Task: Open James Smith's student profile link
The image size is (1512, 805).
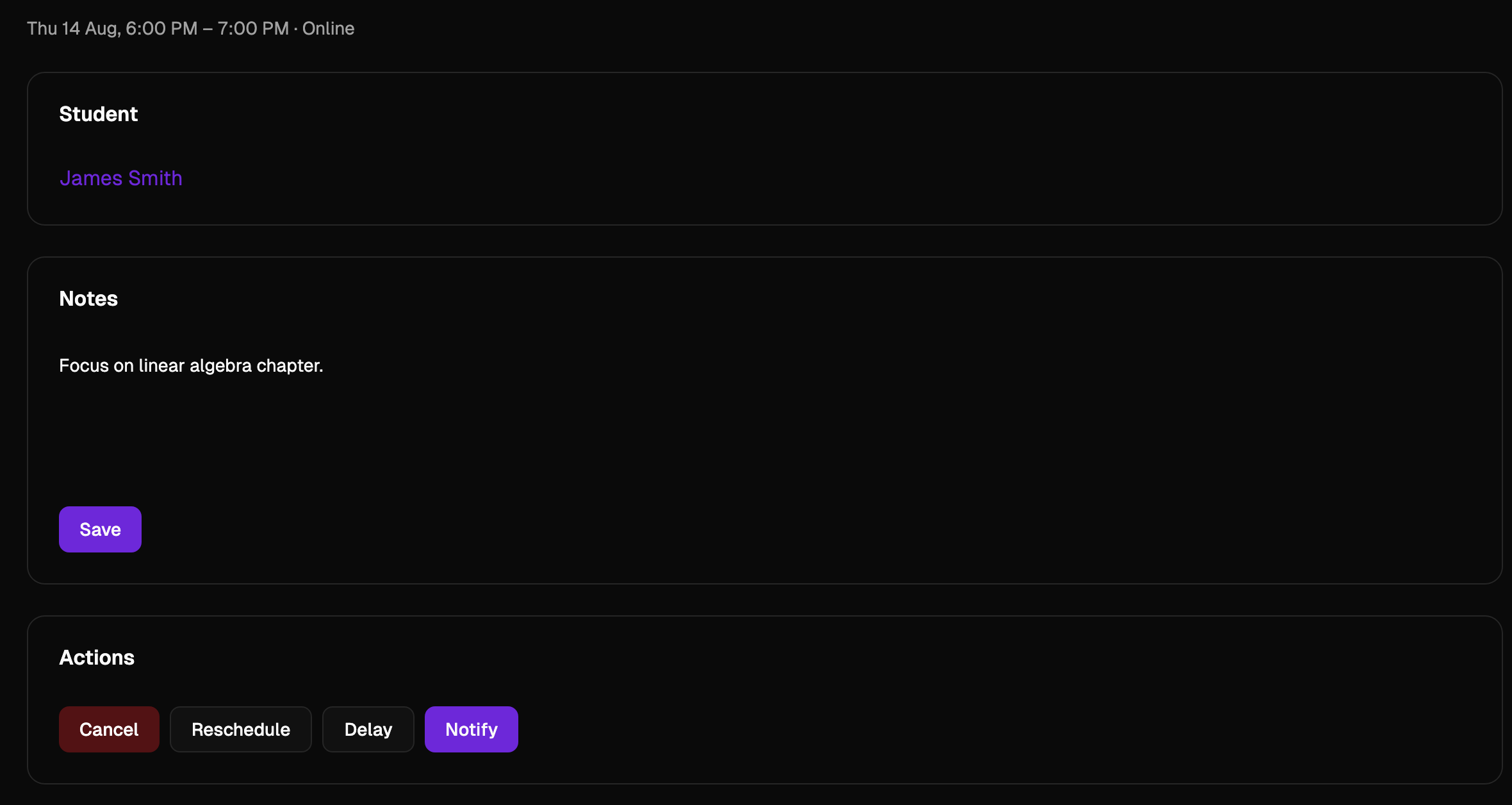Action: [x=120, y=178]
